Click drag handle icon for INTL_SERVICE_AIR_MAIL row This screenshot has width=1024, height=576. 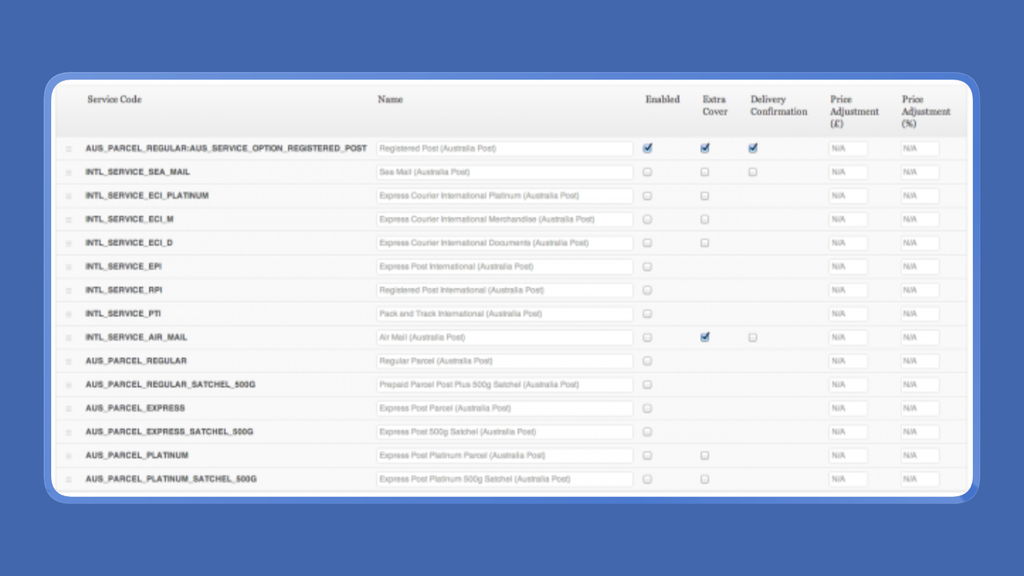coord(69,338)
